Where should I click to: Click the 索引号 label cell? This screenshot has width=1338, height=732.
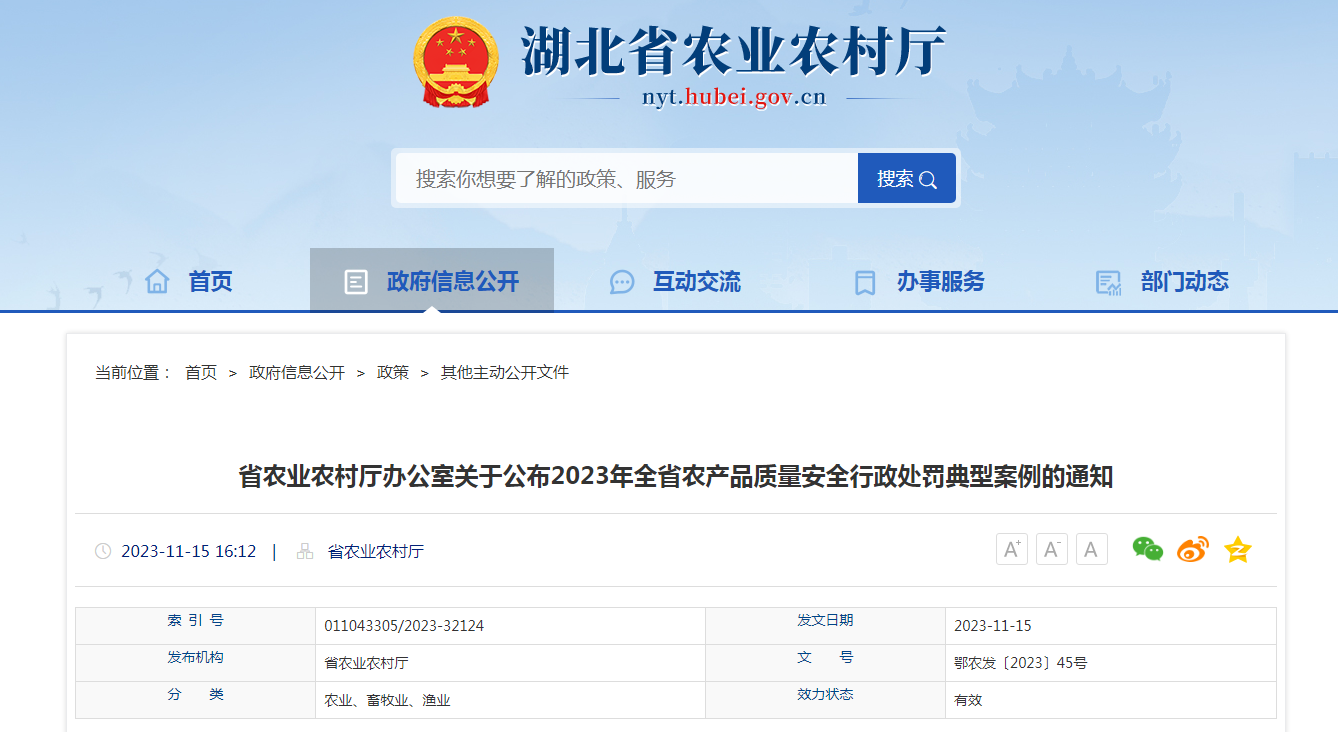point(195,626)
